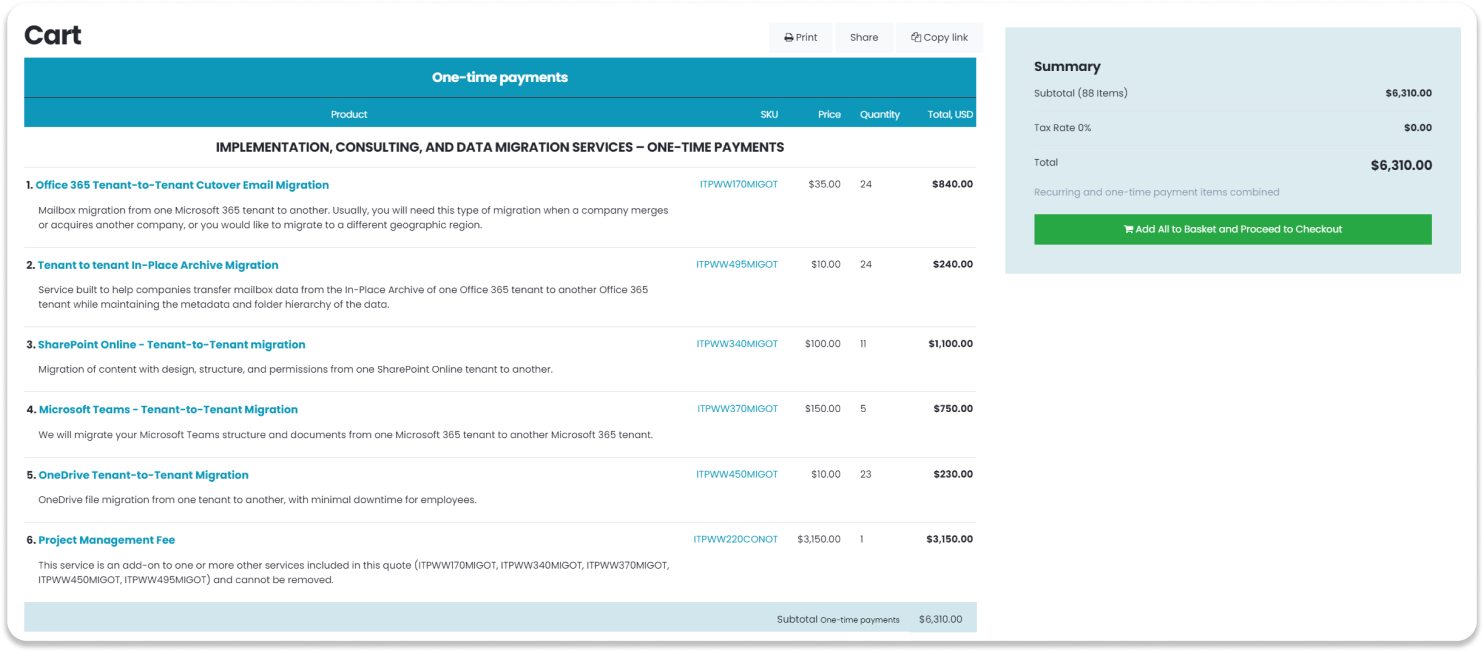
Task: Click SKU ITPWW220CONOT
Action: 735,539
